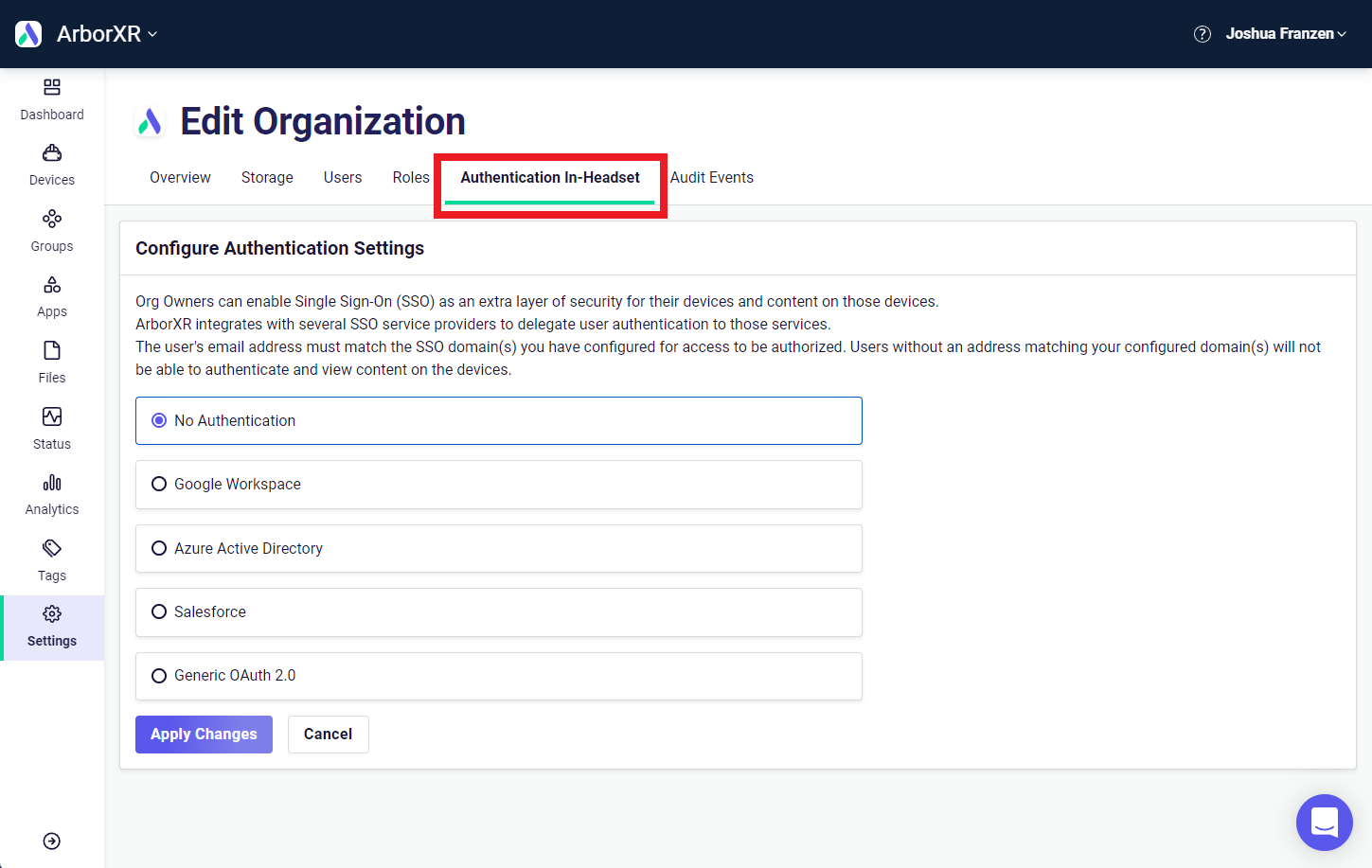The height and width of the screenshot is (868, 1372).
Task: Open Status page from sidebar
Action: (52, 429)
